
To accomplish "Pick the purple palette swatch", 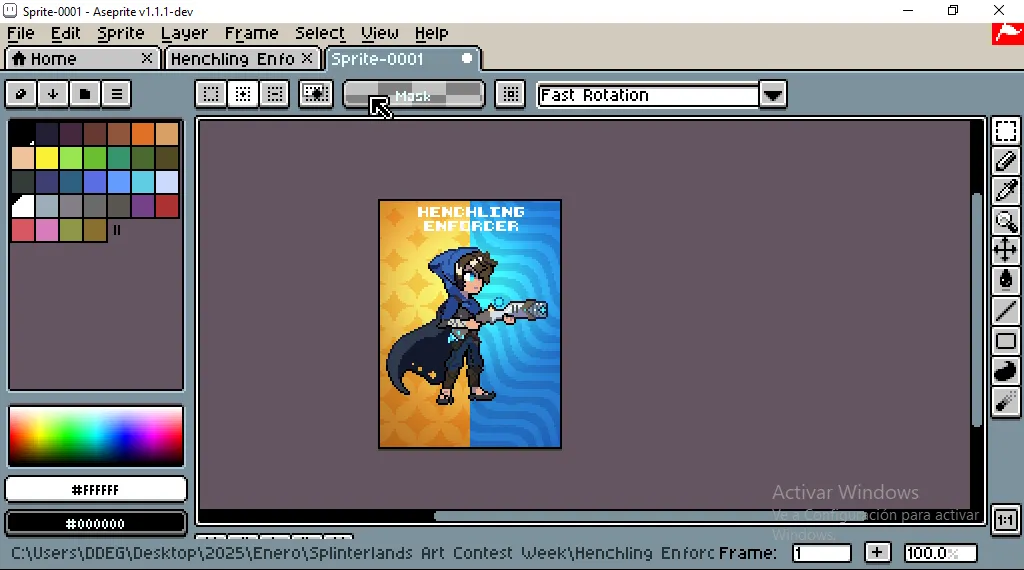I will pos(143,206).
